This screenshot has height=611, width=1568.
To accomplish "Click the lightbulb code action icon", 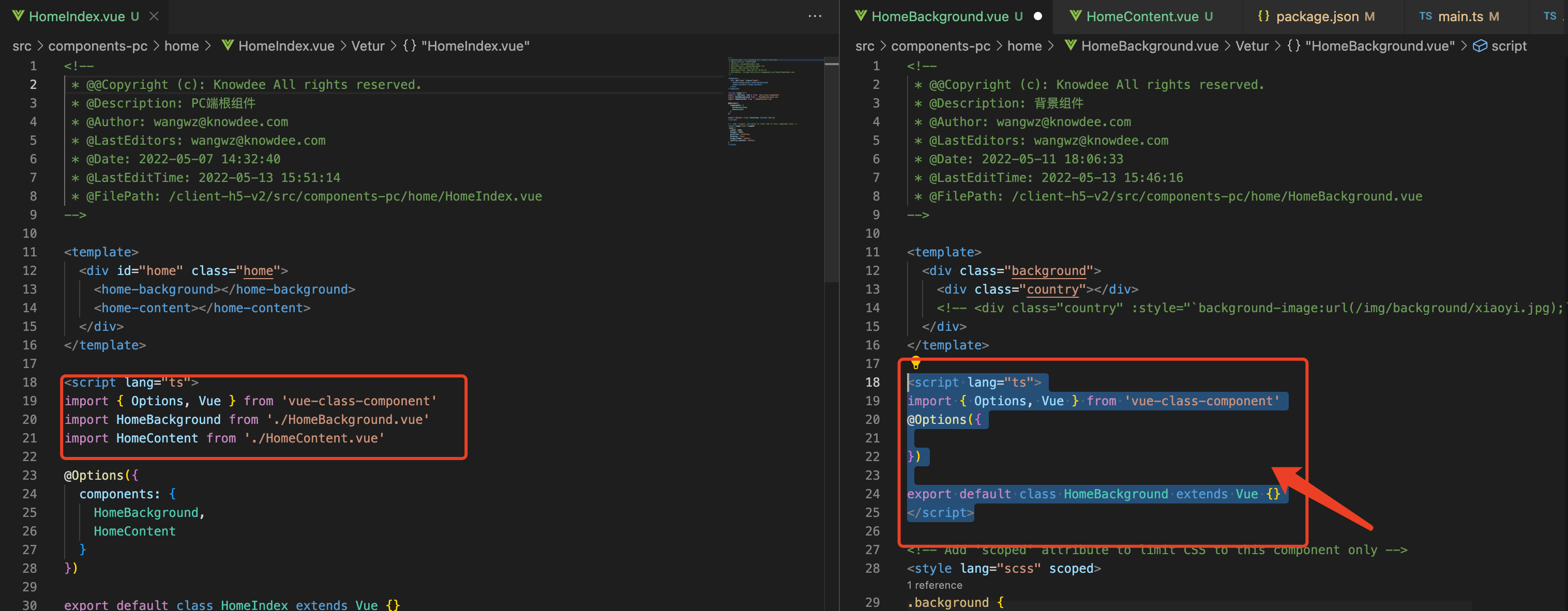I will [915, 363].
